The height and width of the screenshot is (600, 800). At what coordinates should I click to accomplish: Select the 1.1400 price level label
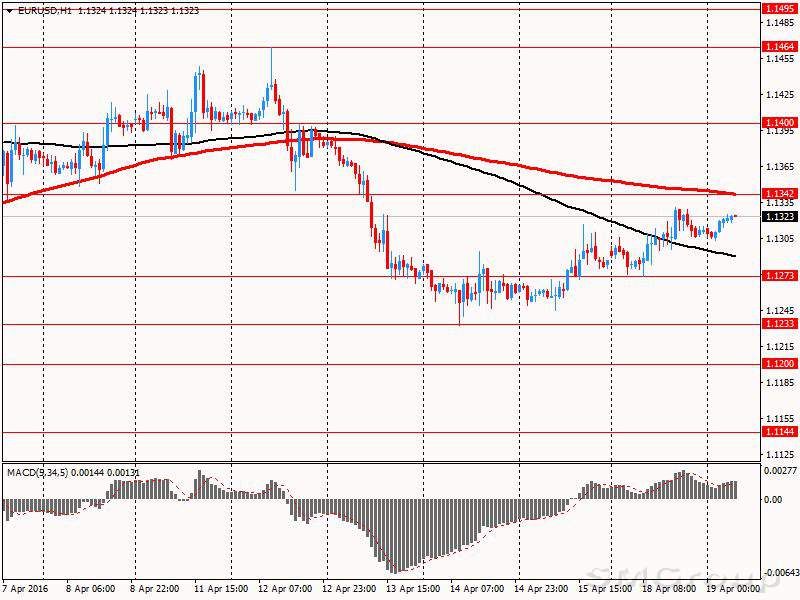pyautogui.click(x=779, y=122)
